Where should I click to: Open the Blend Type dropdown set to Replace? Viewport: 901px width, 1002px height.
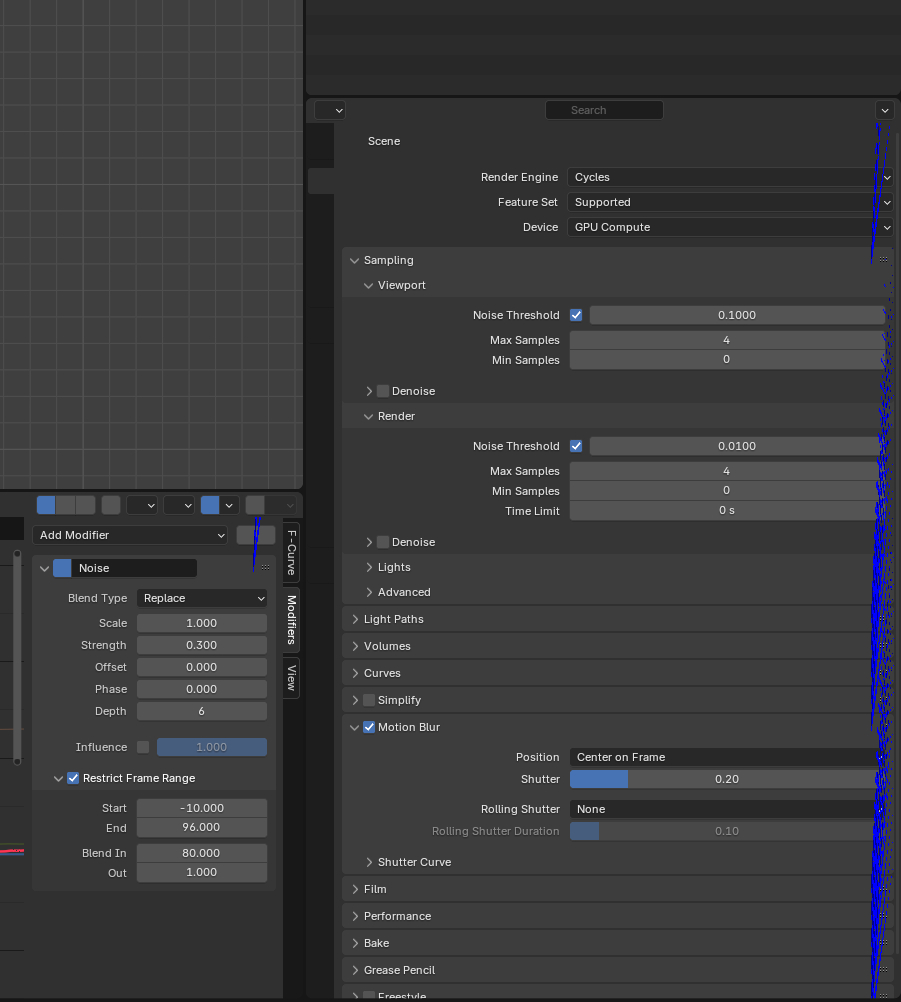click(x=202, y=598)
